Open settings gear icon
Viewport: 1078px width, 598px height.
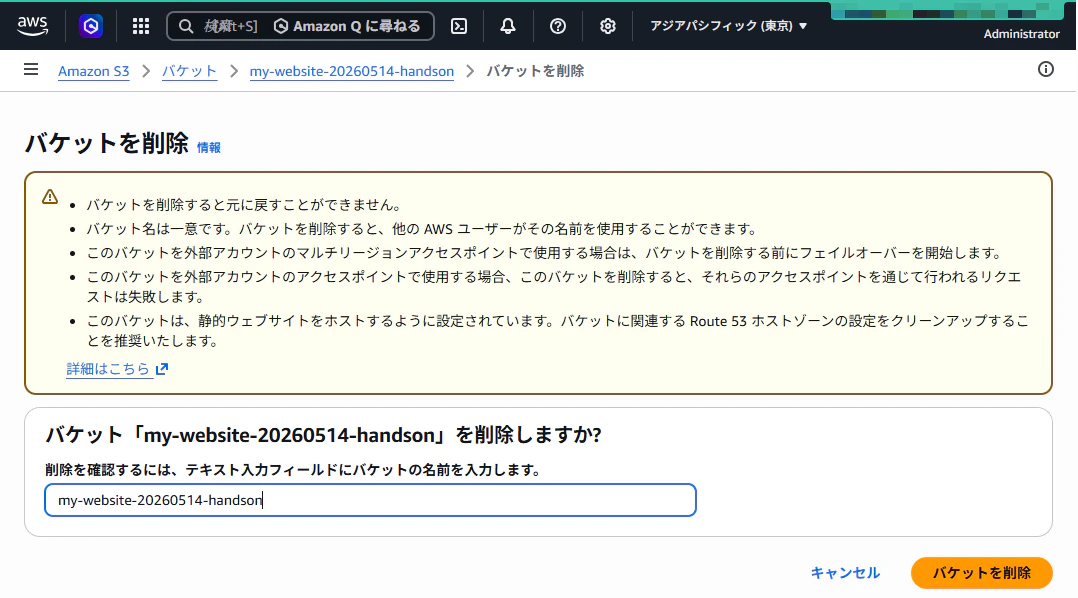click(607, 26)
